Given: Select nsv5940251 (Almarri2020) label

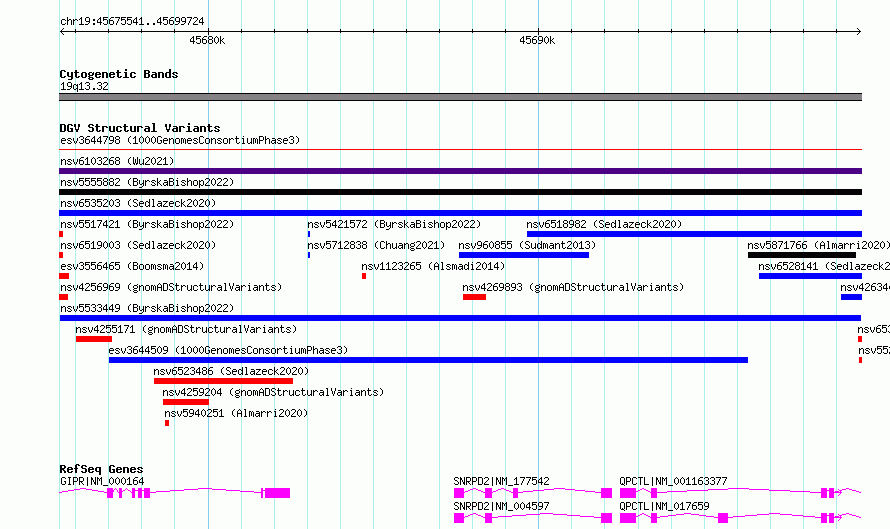Looking at the screenshot, I should pyautogui.click(x=236, y=413).
